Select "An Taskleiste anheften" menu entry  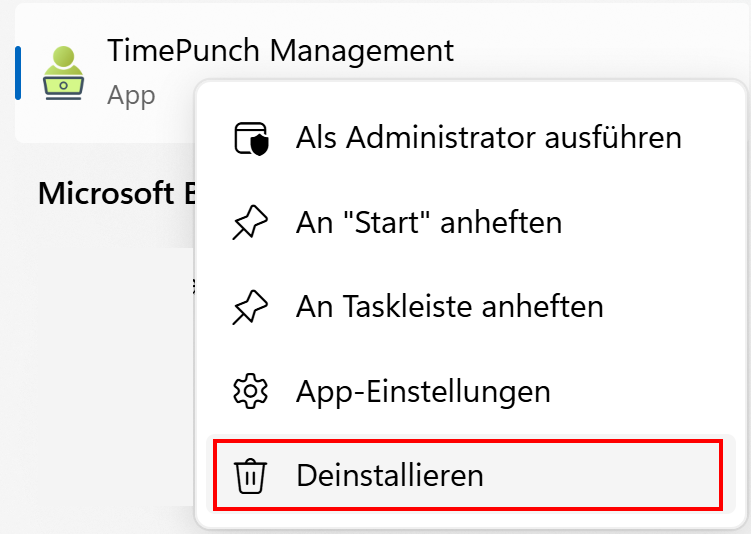(449, 306)
